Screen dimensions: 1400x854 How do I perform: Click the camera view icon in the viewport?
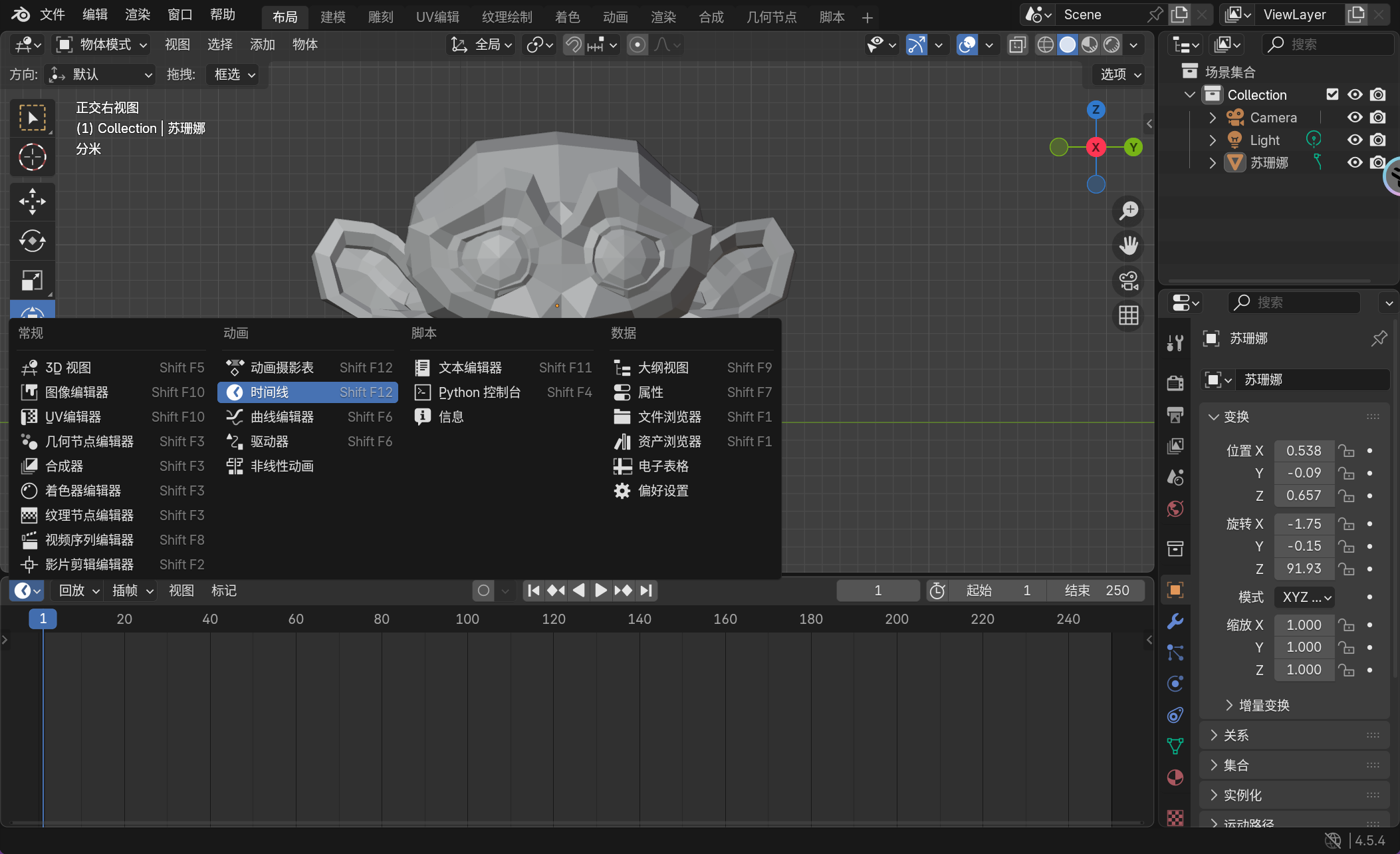coord(1128,281)
